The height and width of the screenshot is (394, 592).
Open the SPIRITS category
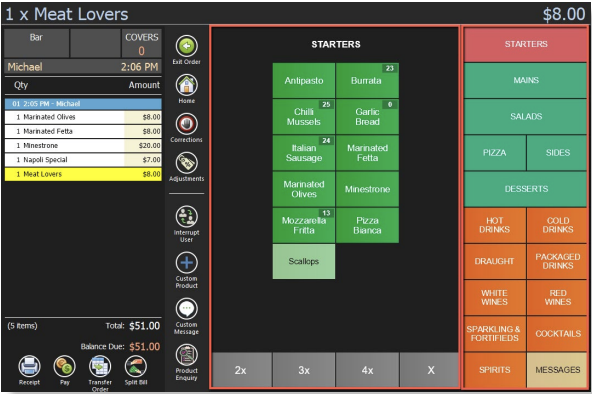(495, 370)
